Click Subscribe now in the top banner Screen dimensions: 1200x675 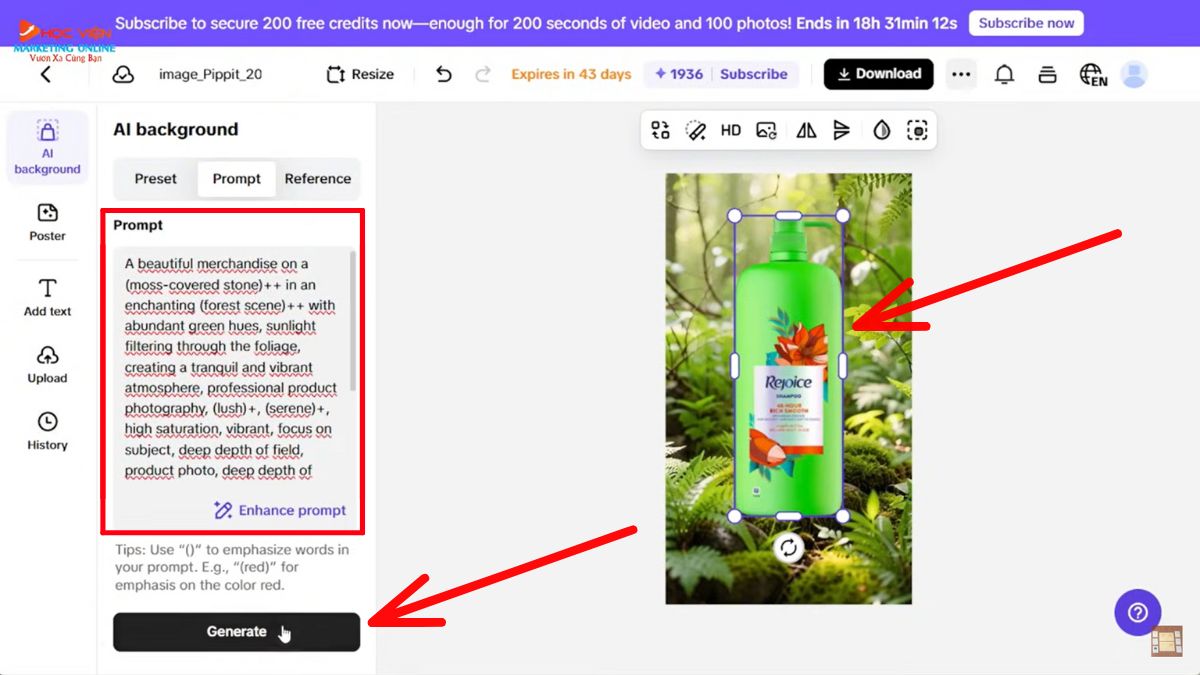[1026, 23]
